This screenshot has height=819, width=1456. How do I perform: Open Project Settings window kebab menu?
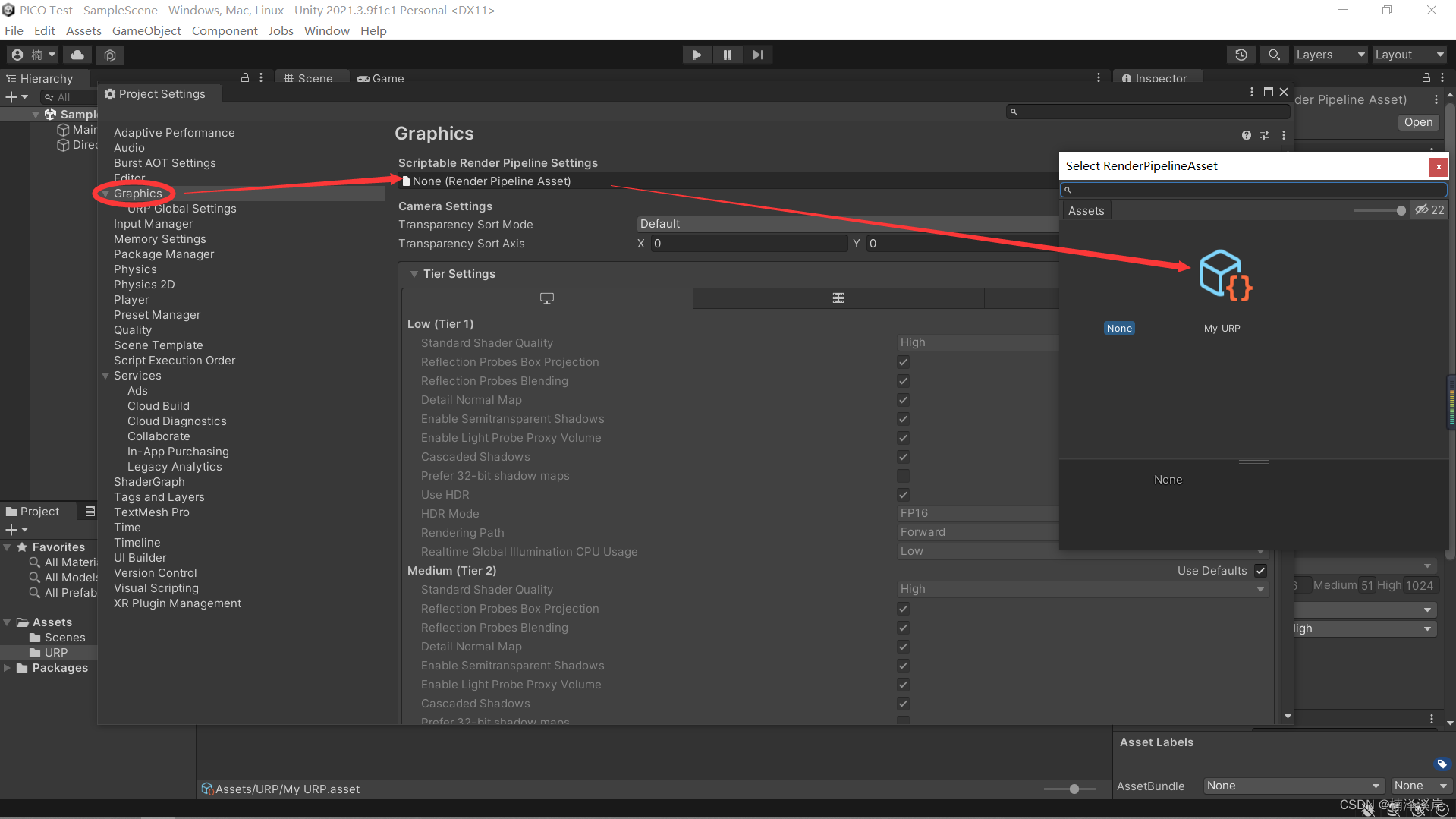click(x=1252, y=92)
